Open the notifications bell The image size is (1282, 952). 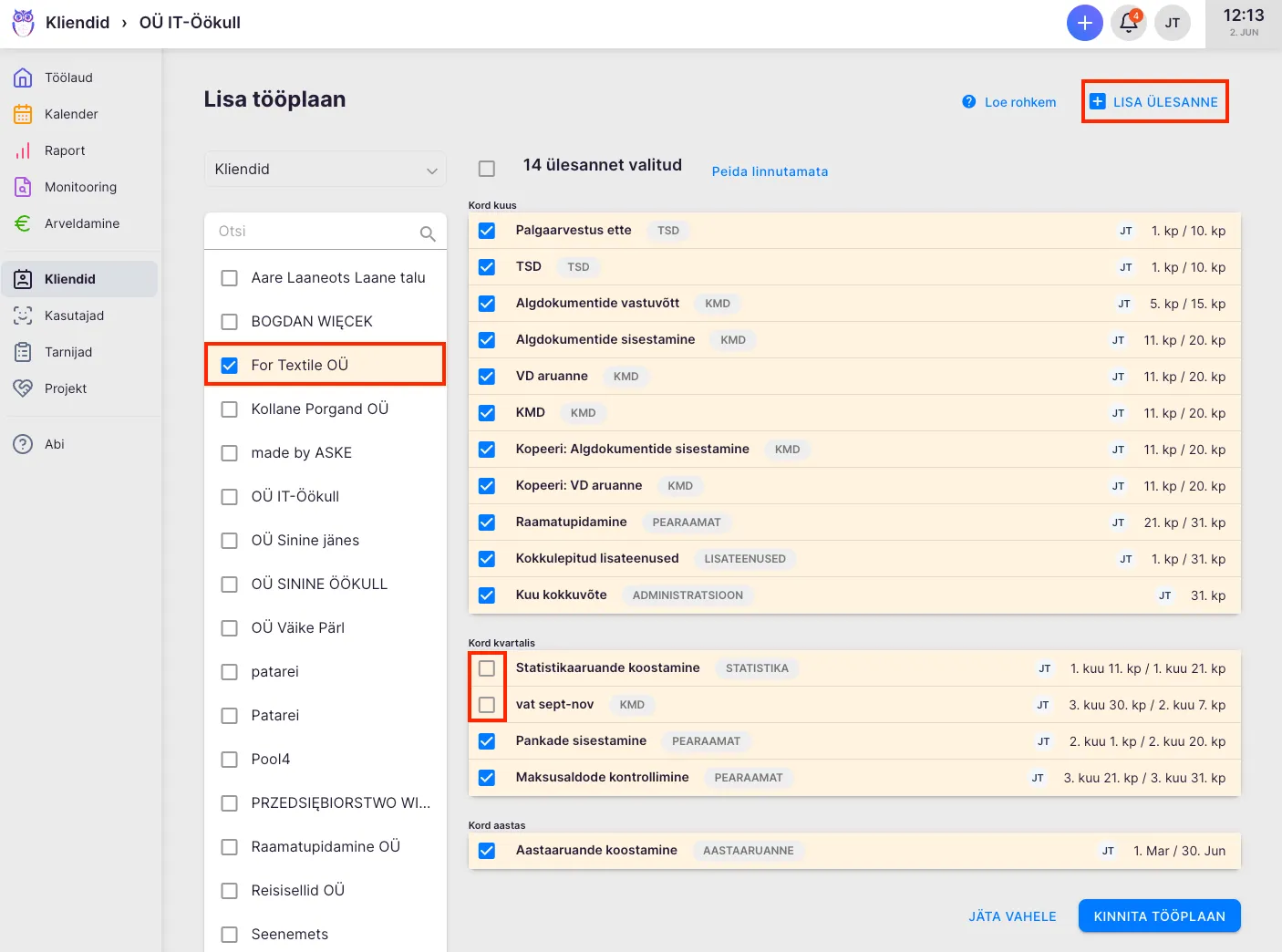coord(1128,23)
